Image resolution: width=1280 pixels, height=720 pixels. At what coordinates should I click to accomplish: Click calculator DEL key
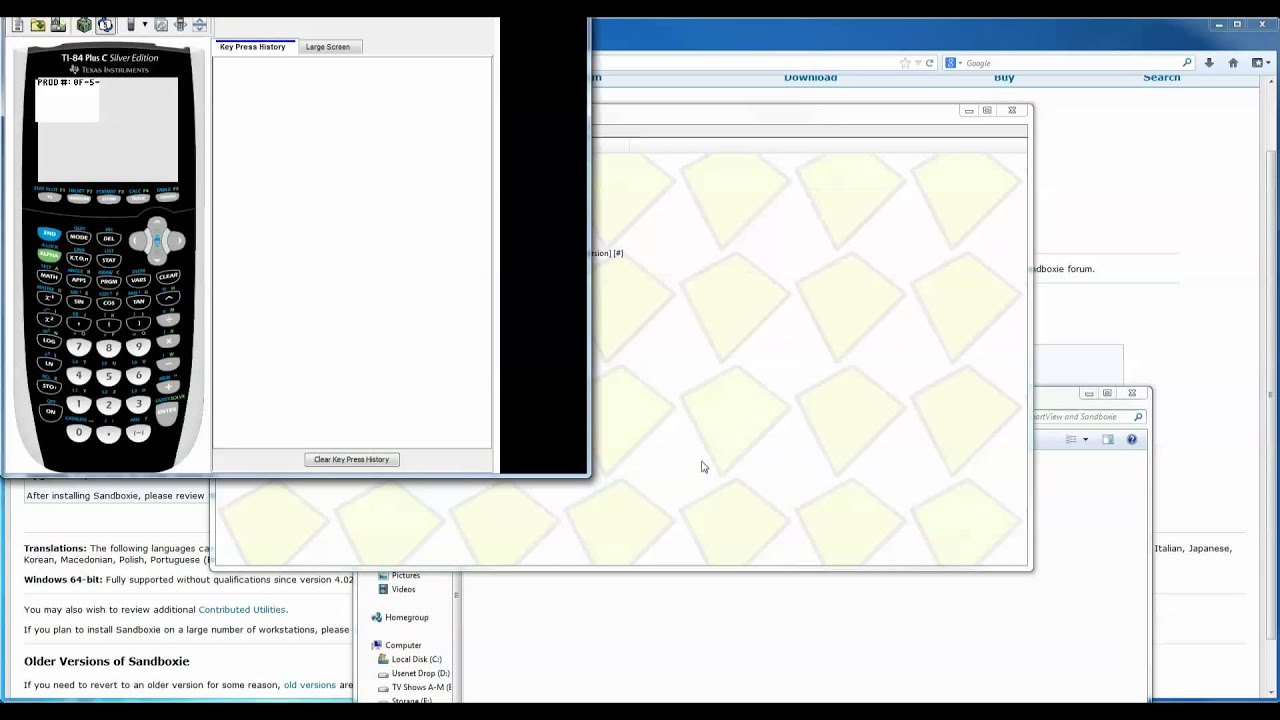109,238
